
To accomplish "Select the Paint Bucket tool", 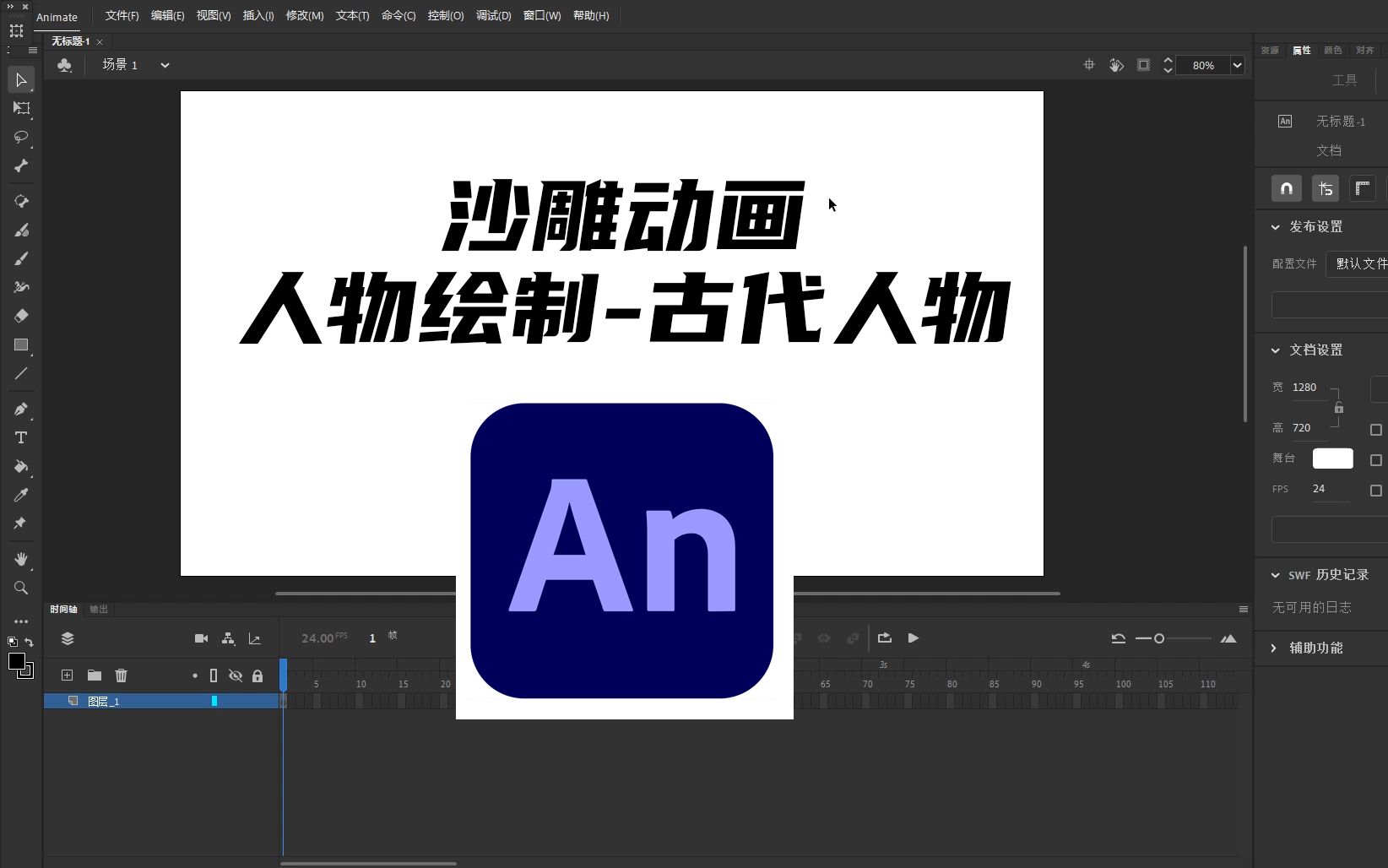I will tap(21, 466).
